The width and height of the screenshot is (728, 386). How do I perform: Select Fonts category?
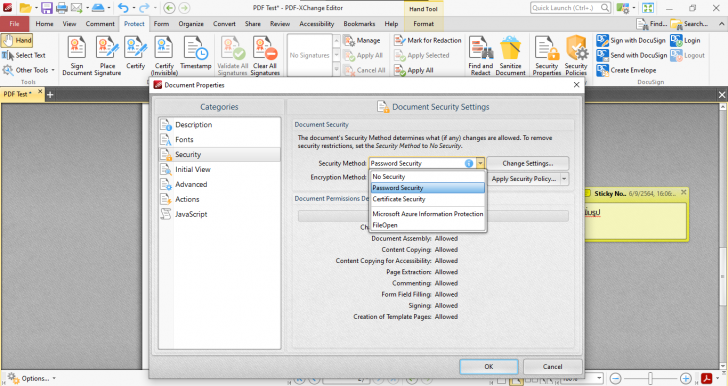(x=220, y=139)
